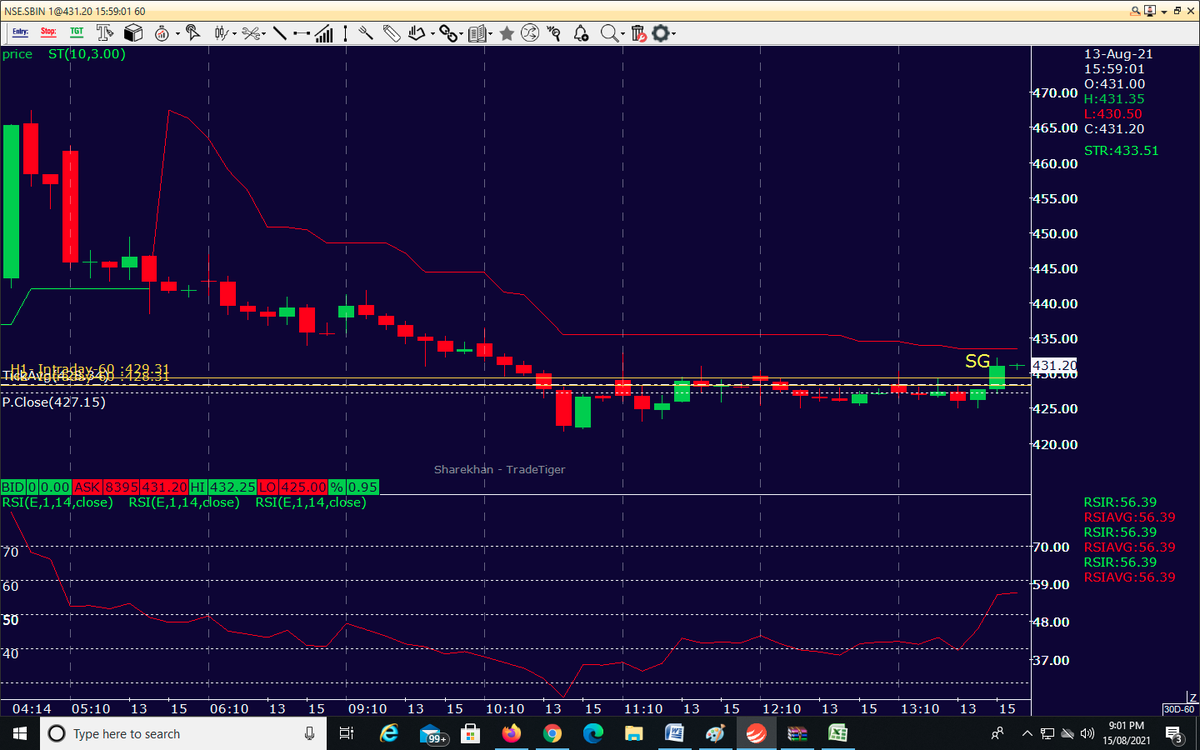Expand the book icon dropdown arrow
The width and height of the screenshot is (1200, 750).
point(491,35)
